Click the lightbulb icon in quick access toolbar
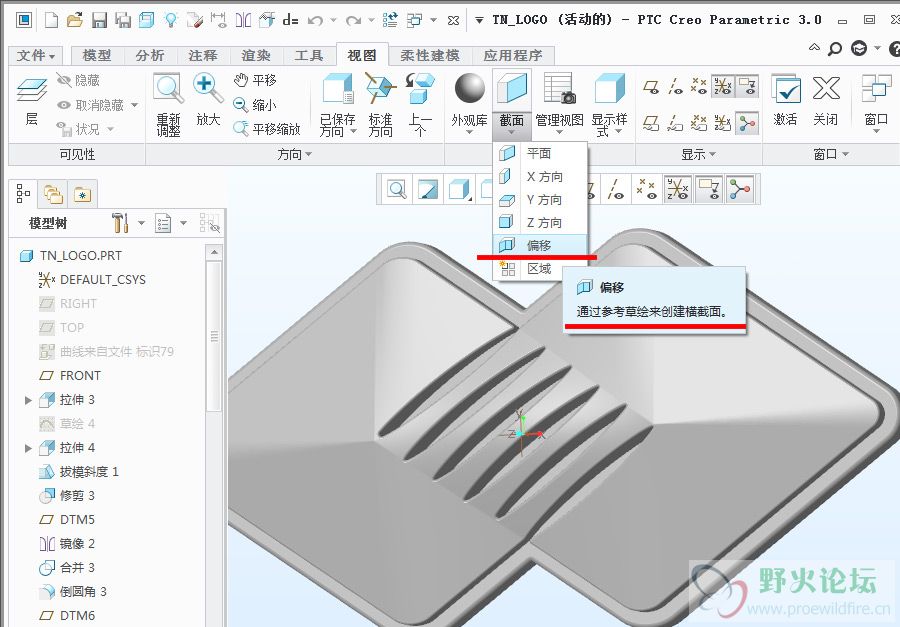Image resolution: width=900 pixels, height=627 pixels. pyautogui.click(x=170, y=21)
